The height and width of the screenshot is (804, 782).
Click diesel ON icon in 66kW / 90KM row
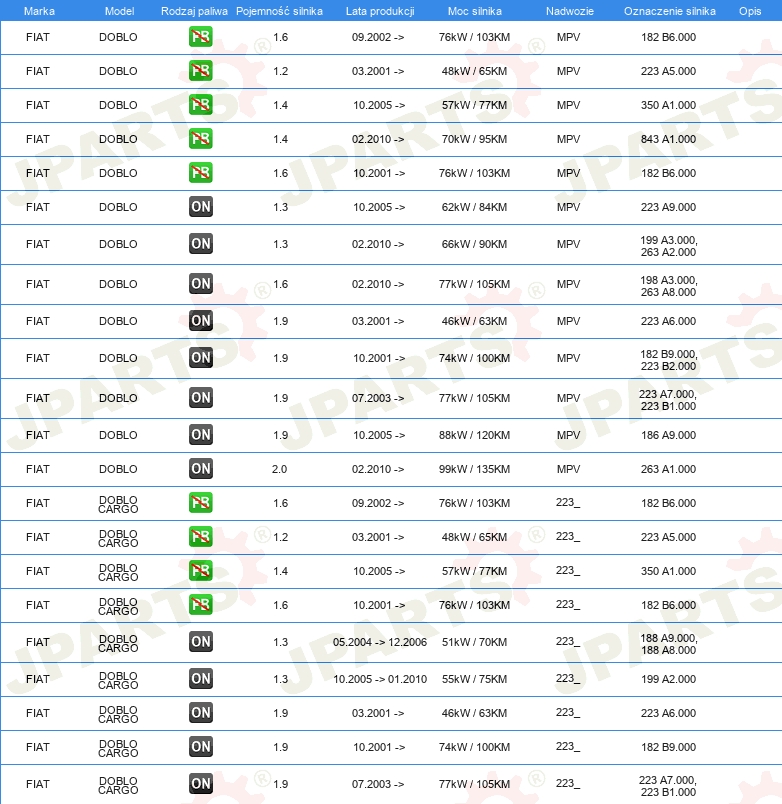coord(200,244)
